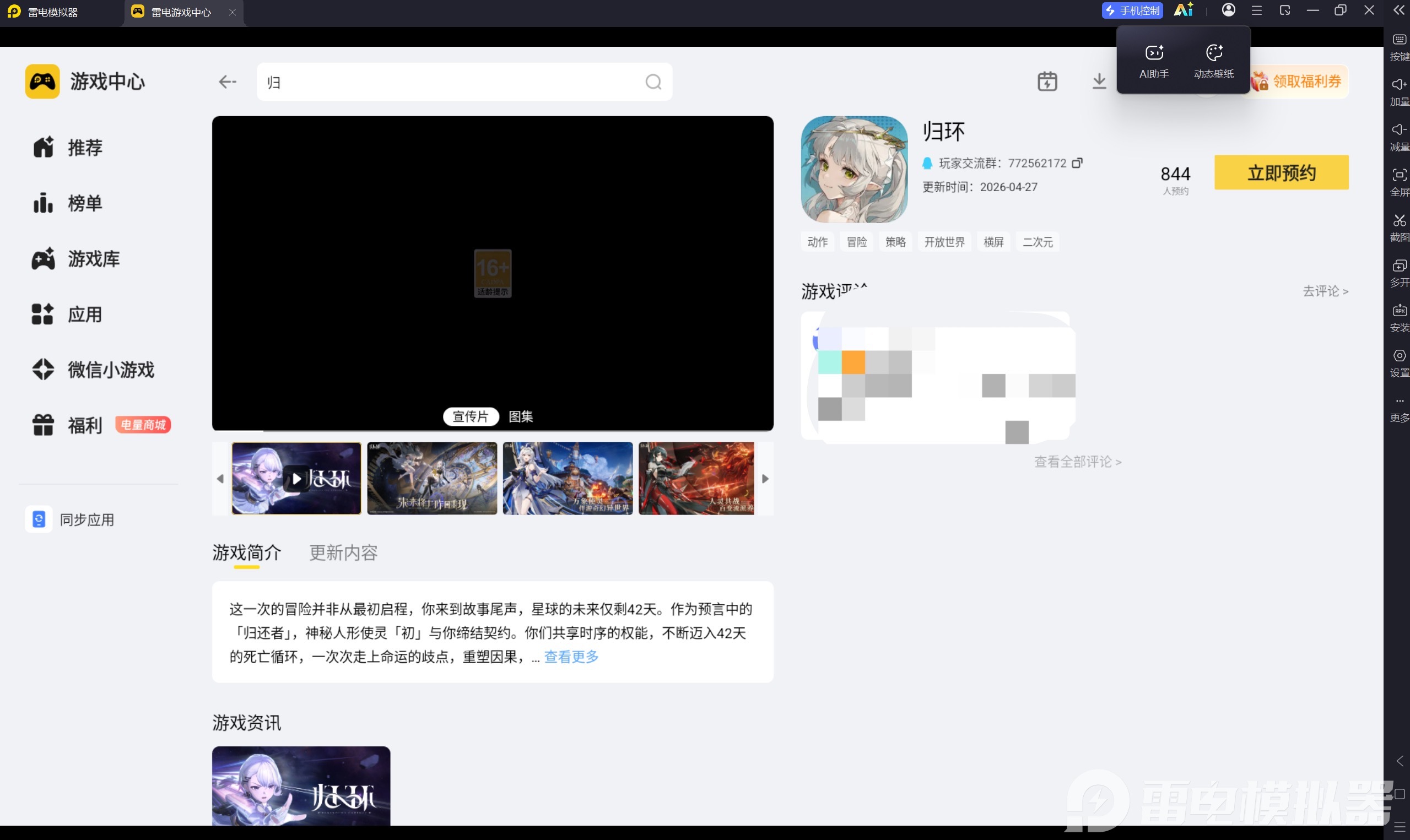This screenshot has width=1410, height=840.
Task: Click the 去评论 link
Action: click(1325, 291)
